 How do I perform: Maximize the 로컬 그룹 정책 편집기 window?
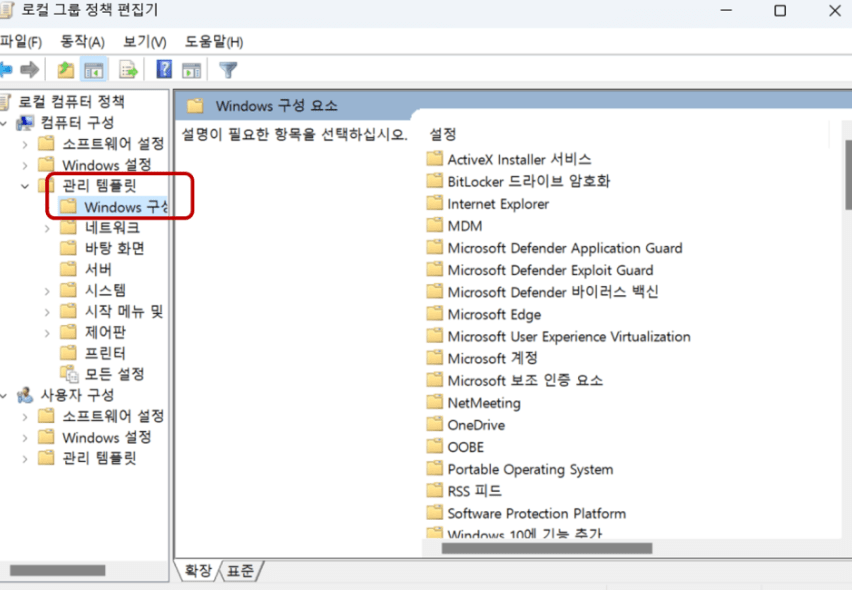(780, 10)
